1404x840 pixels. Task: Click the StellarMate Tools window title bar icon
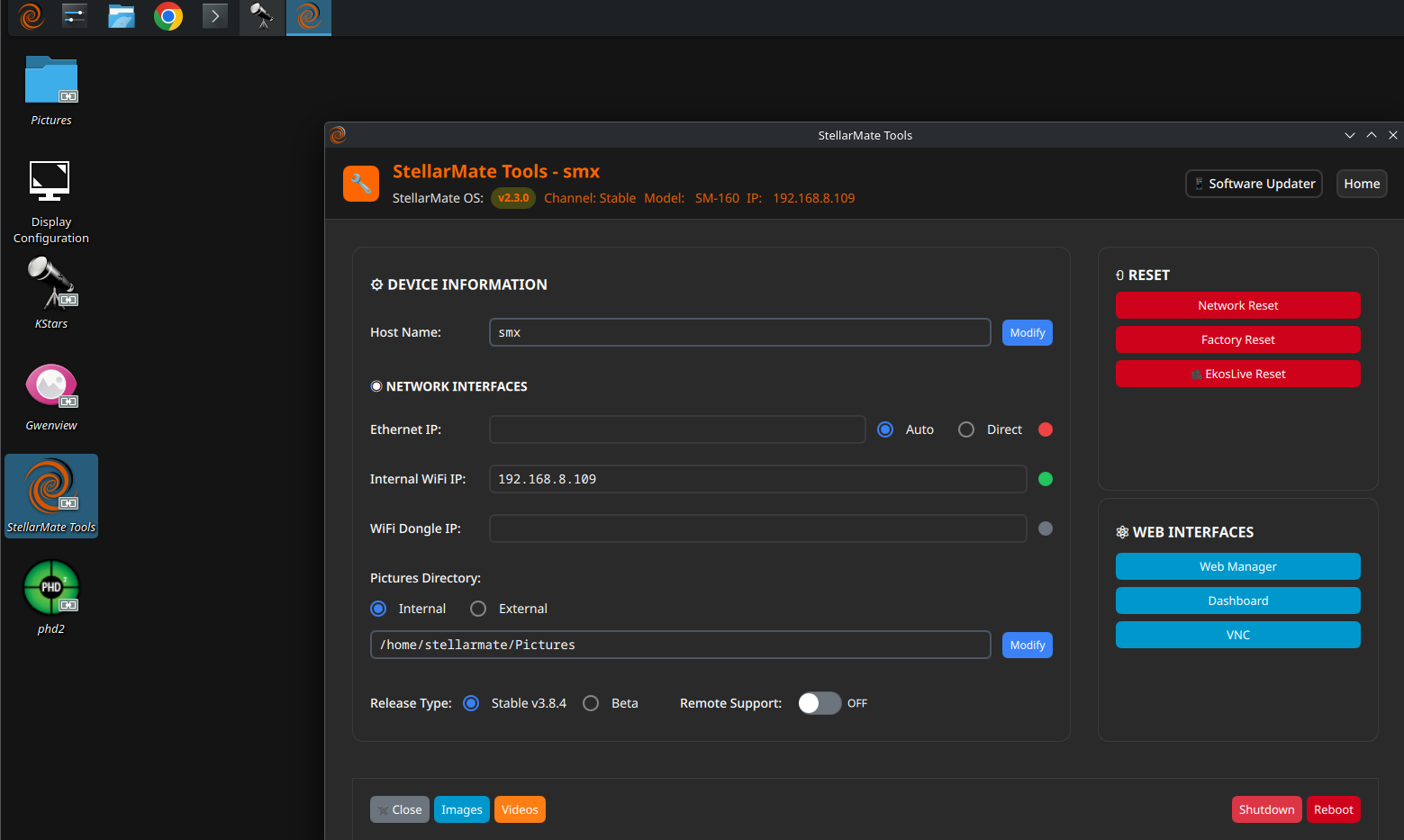[339, 135]
